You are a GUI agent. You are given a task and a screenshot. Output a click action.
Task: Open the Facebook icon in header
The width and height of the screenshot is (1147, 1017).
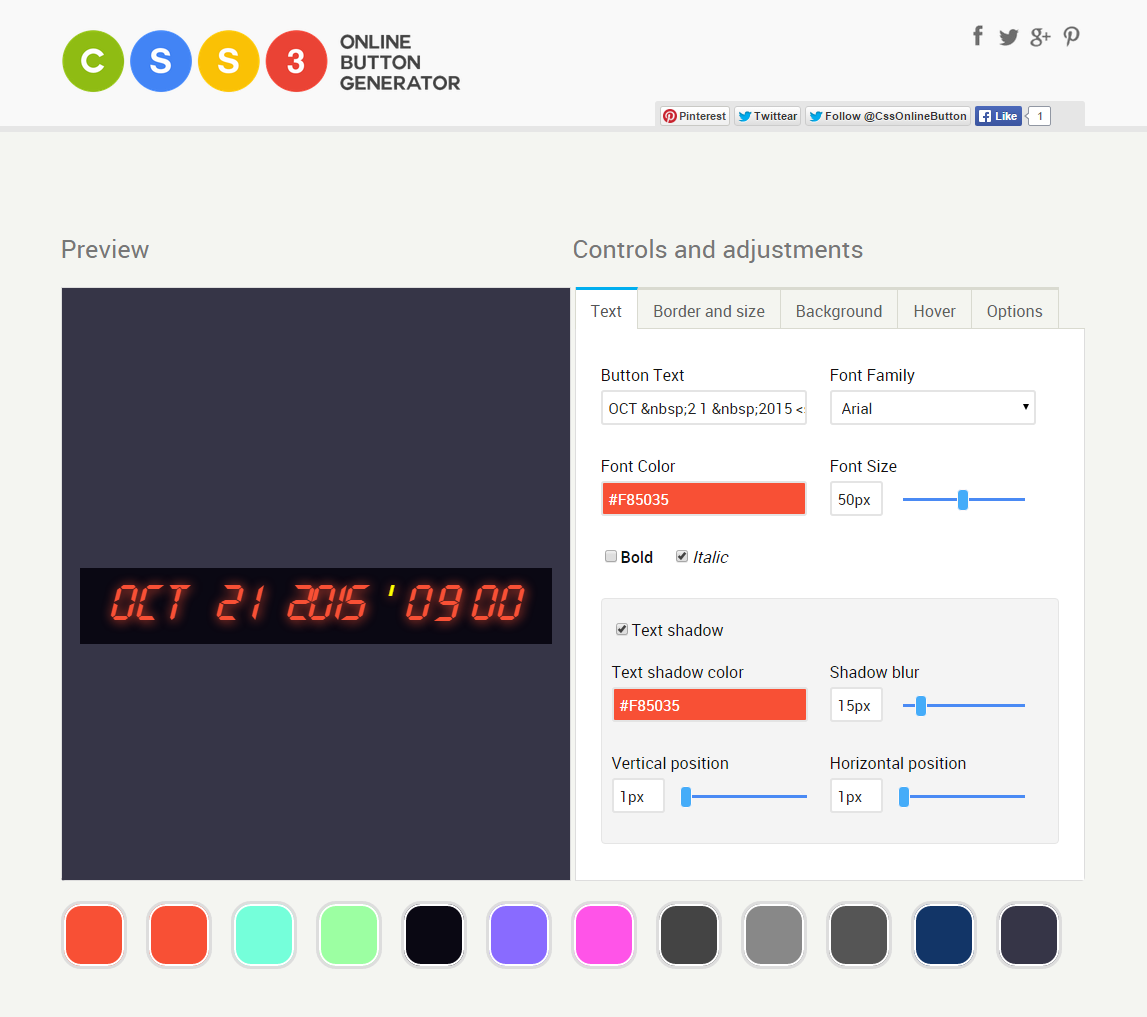click(978, 36)
